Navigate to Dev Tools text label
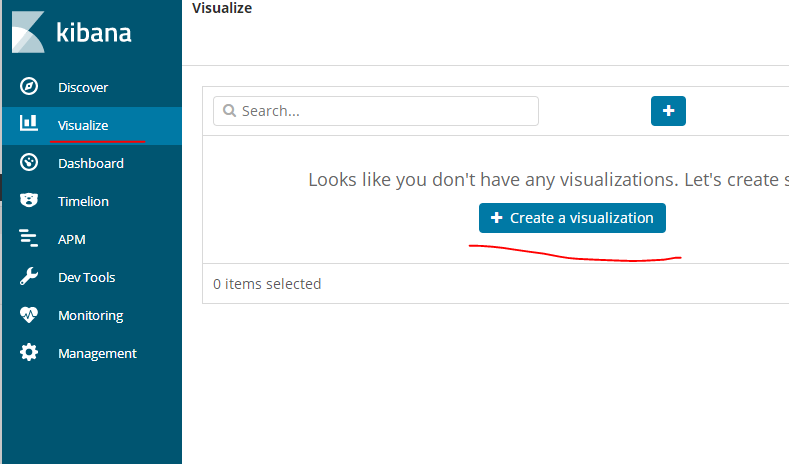 point(86,277)
